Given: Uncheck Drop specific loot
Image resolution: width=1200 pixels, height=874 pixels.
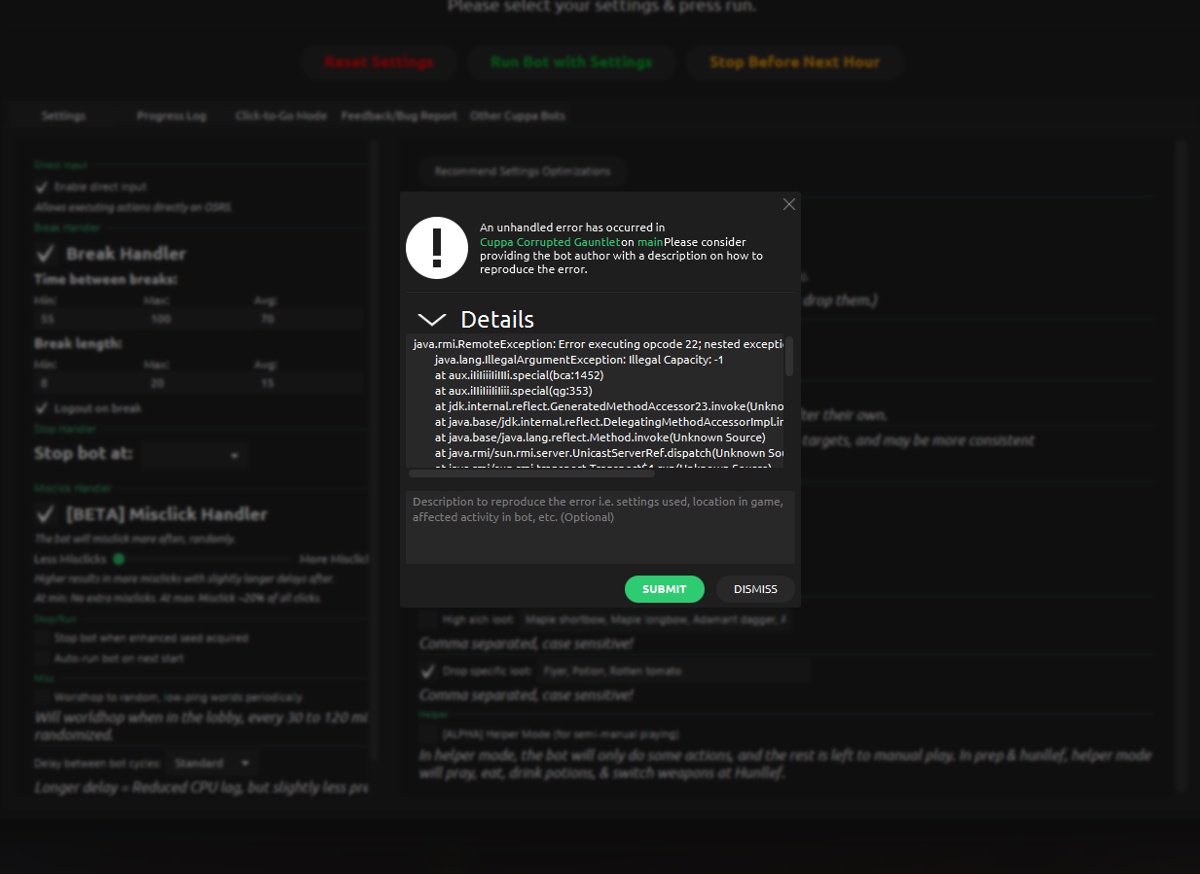Looking at the screenshot, I should coord(428,671).
